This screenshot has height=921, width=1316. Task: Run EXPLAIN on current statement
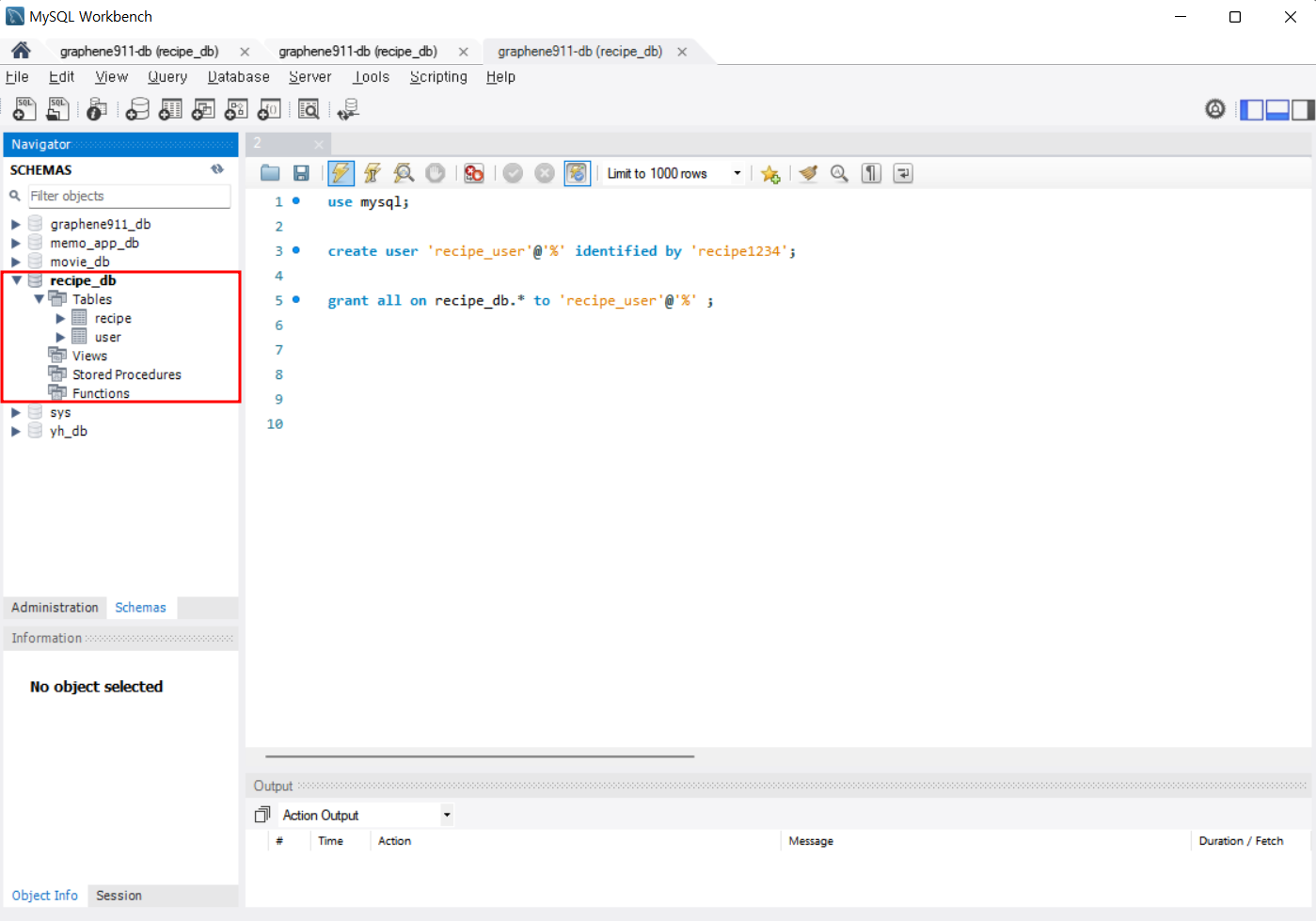click(404, 173)
